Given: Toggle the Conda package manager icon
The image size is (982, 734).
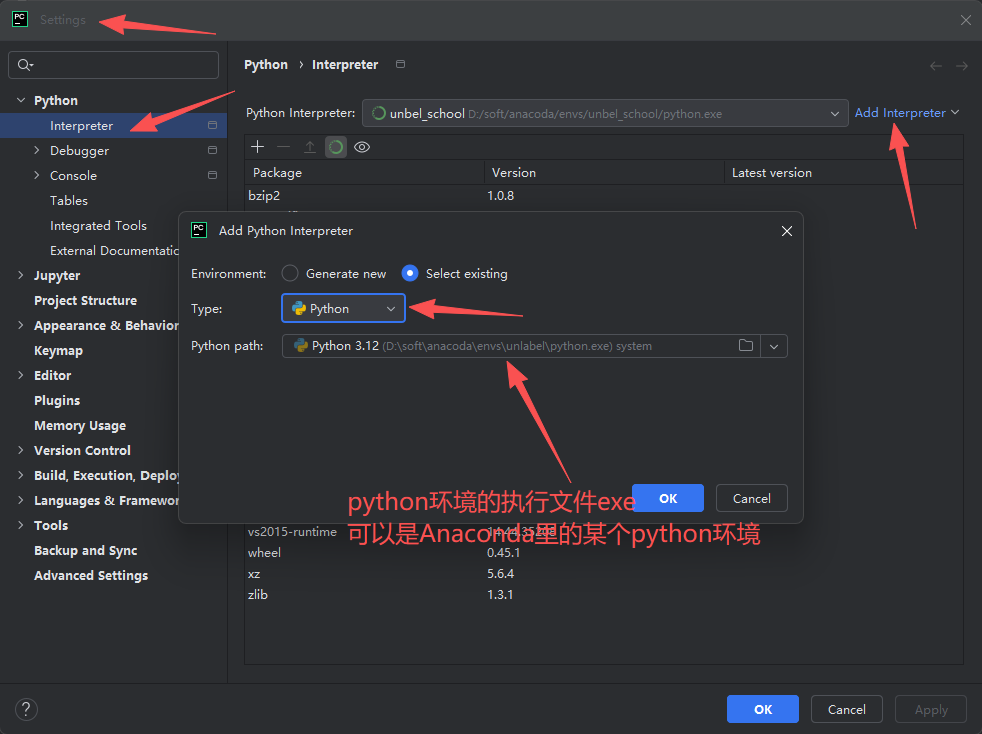Looking at the screenshot, I should pyautogui.click(x=336, y=147).
